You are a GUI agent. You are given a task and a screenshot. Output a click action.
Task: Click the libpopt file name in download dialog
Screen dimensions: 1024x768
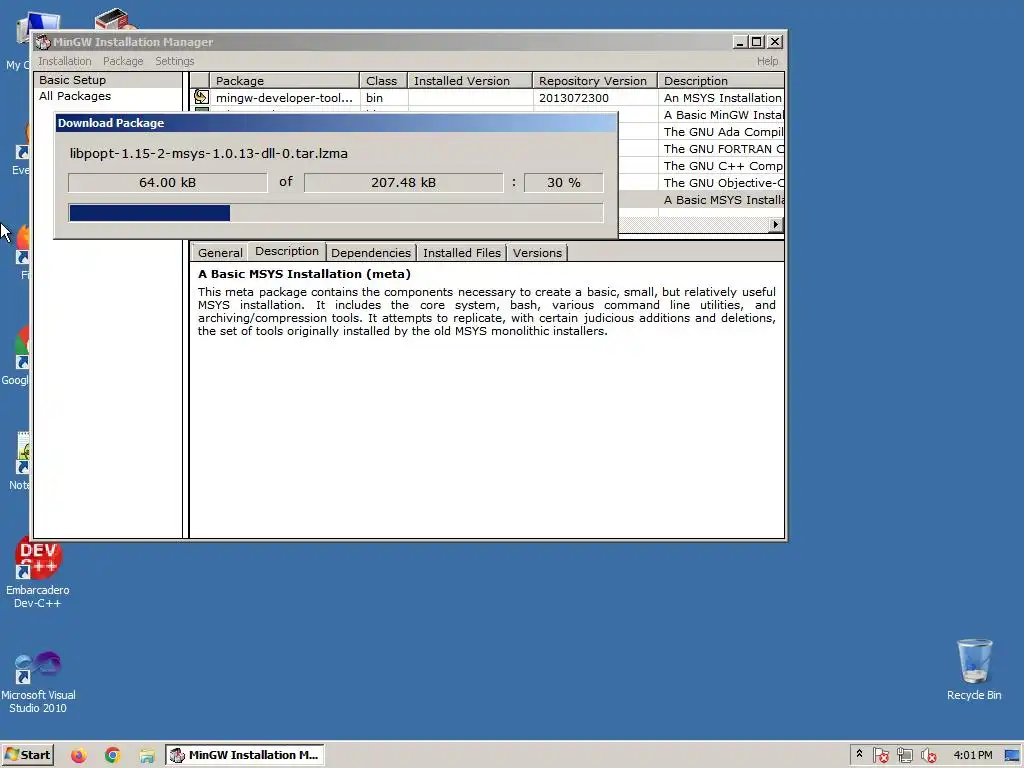208,153
